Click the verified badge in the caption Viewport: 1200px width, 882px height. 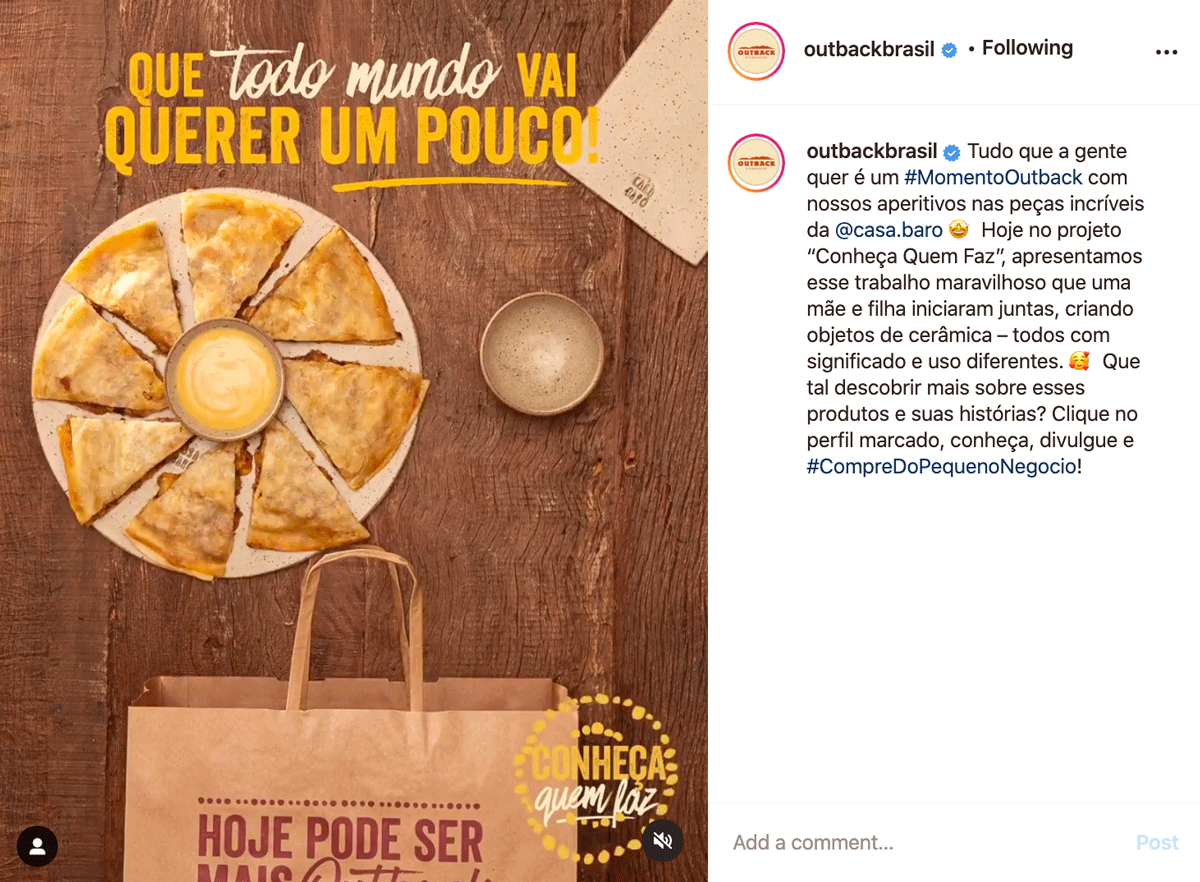[952, 152]
